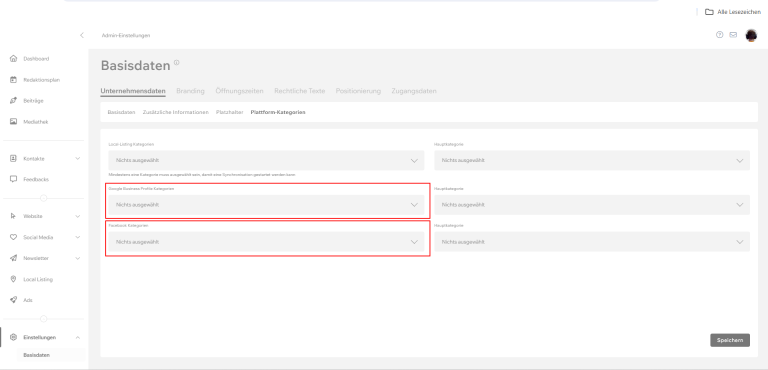Click the Newsletter paper plane icon
The width and height of the screenshot is (768, 370).
click(14, 258)
